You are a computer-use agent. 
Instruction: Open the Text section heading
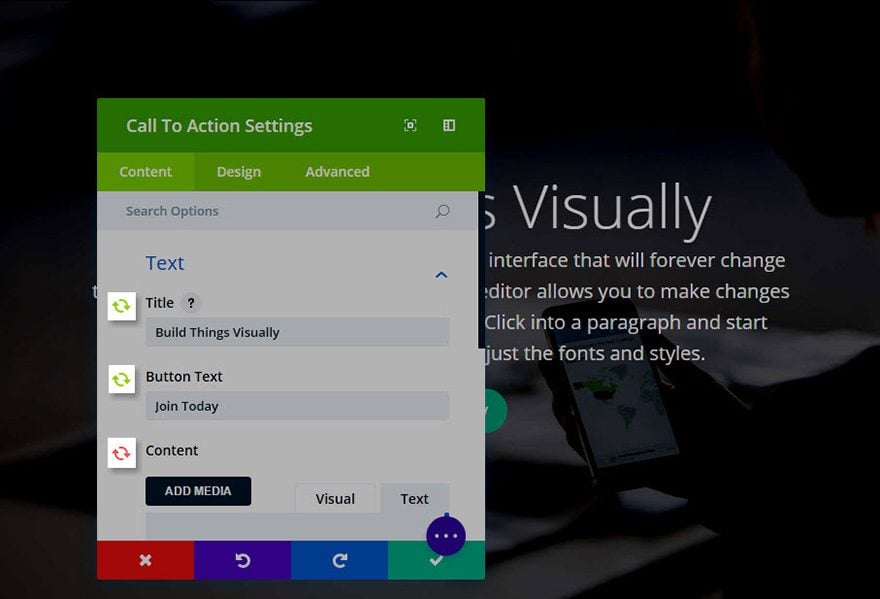pyautogui.click(x=165, y=263)
